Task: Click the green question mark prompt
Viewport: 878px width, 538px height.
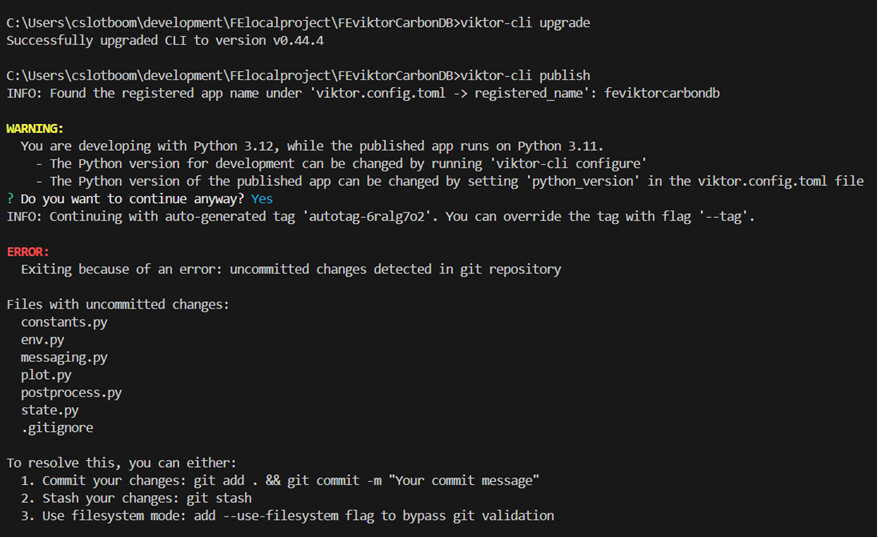Action: coord(10,199)
